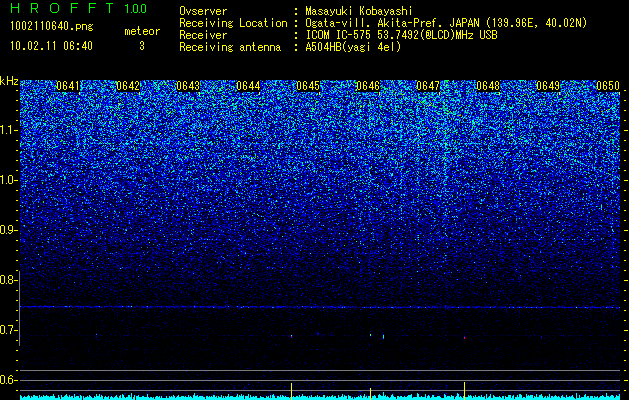
Task: Select the filename 1002110640.png
Action: click(52, 26)
